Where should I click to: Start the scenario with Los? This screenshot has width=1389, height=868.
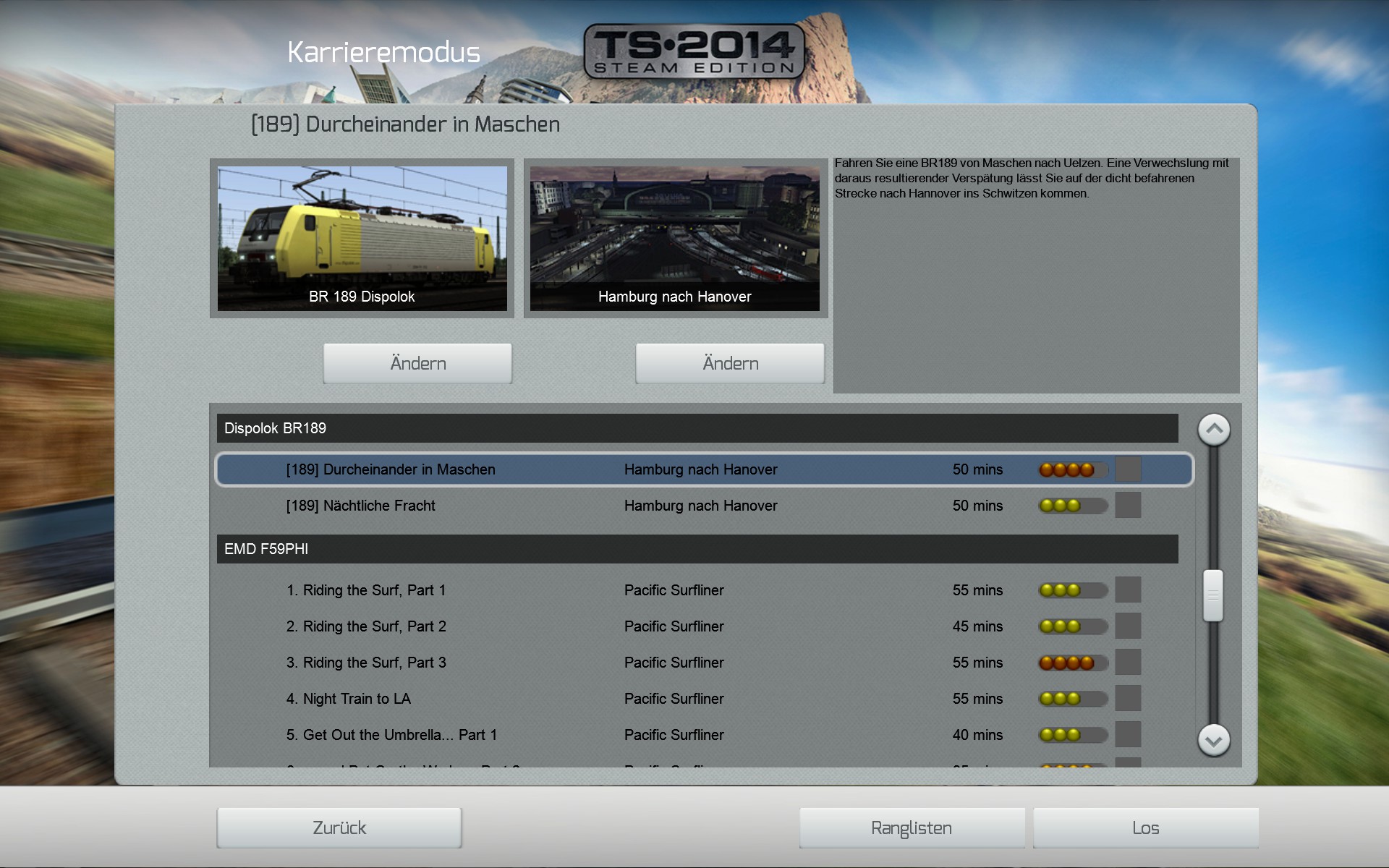pyautogui.click(x=1145, y=828)
